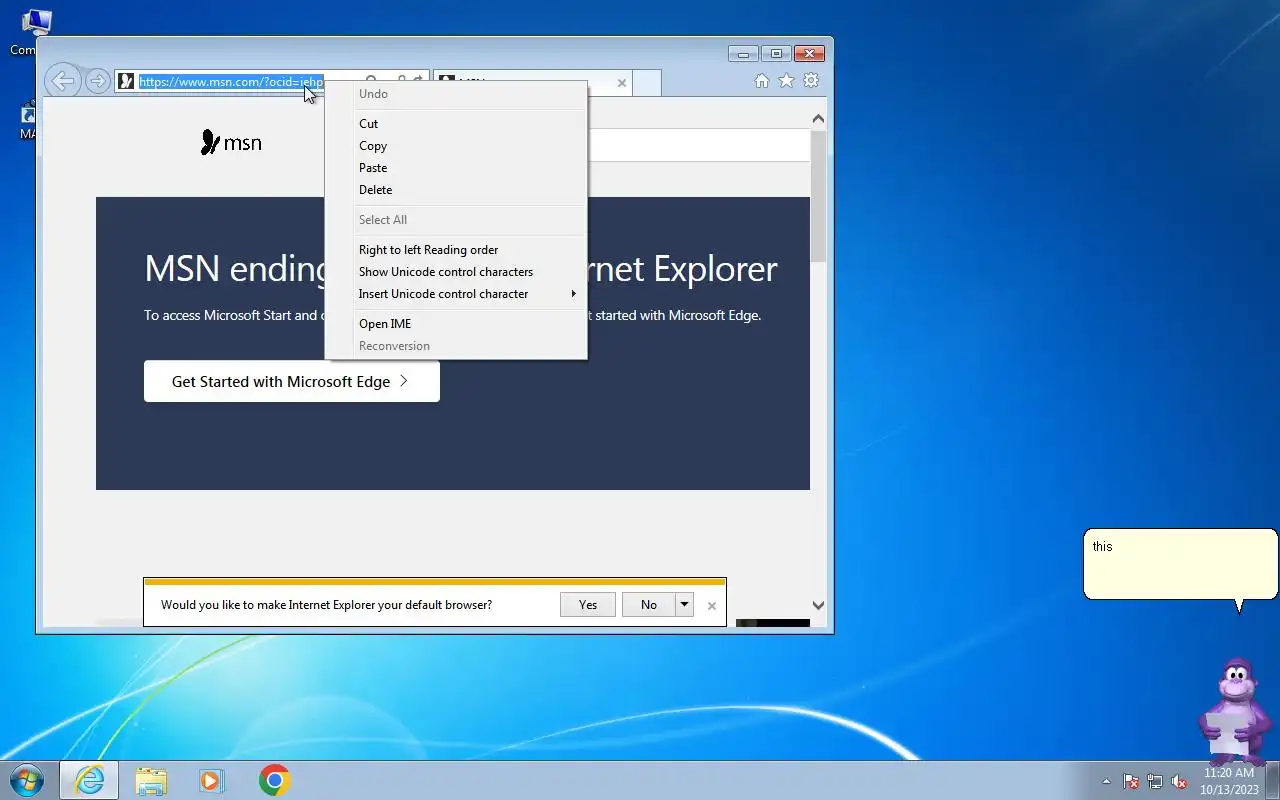Select Show Unicode control characters
Viewport: 1280px width, 800px height.
455,272
